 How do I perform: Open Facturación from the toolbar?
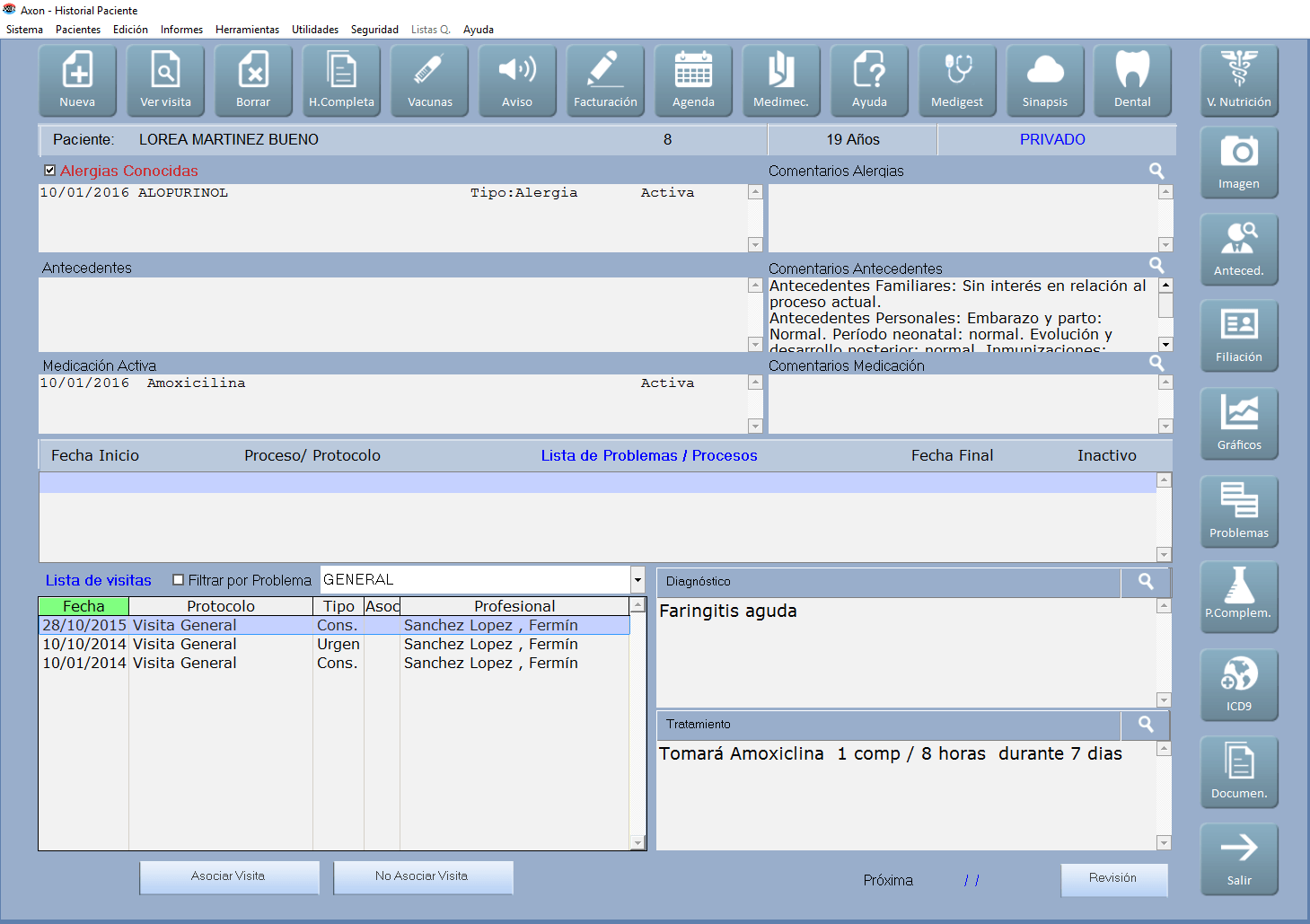(605, 81)
